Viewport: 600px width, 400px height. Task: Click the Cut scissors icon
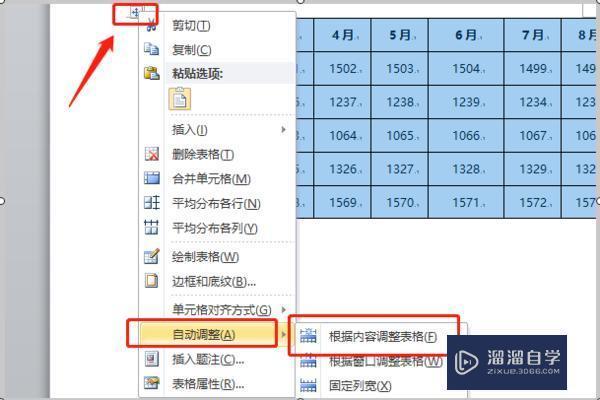coord(152,25)
